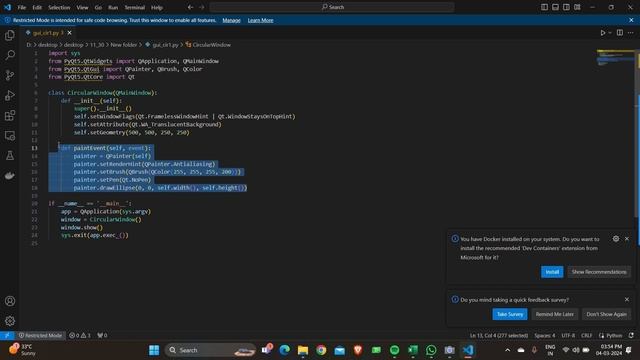
Task: Click Ln 13, Col 4 position indicator
Action: [x=498, y=335]
